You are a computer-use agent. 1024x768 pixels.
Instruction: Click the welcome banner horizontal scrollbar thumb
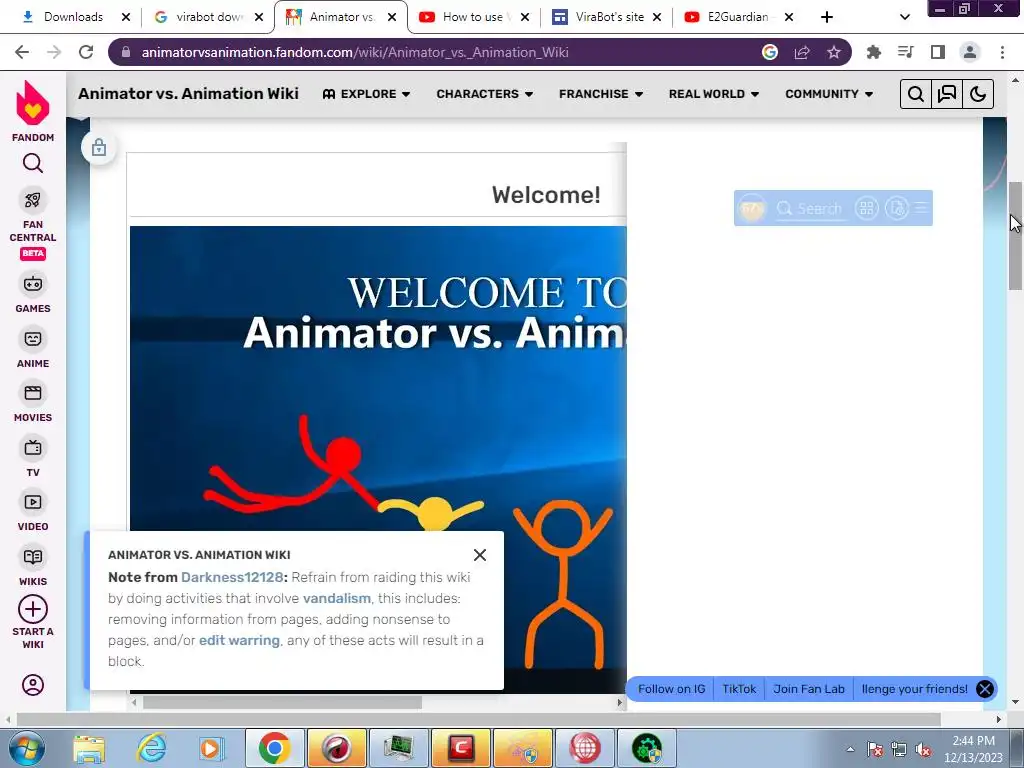click(x=282, y=703)
